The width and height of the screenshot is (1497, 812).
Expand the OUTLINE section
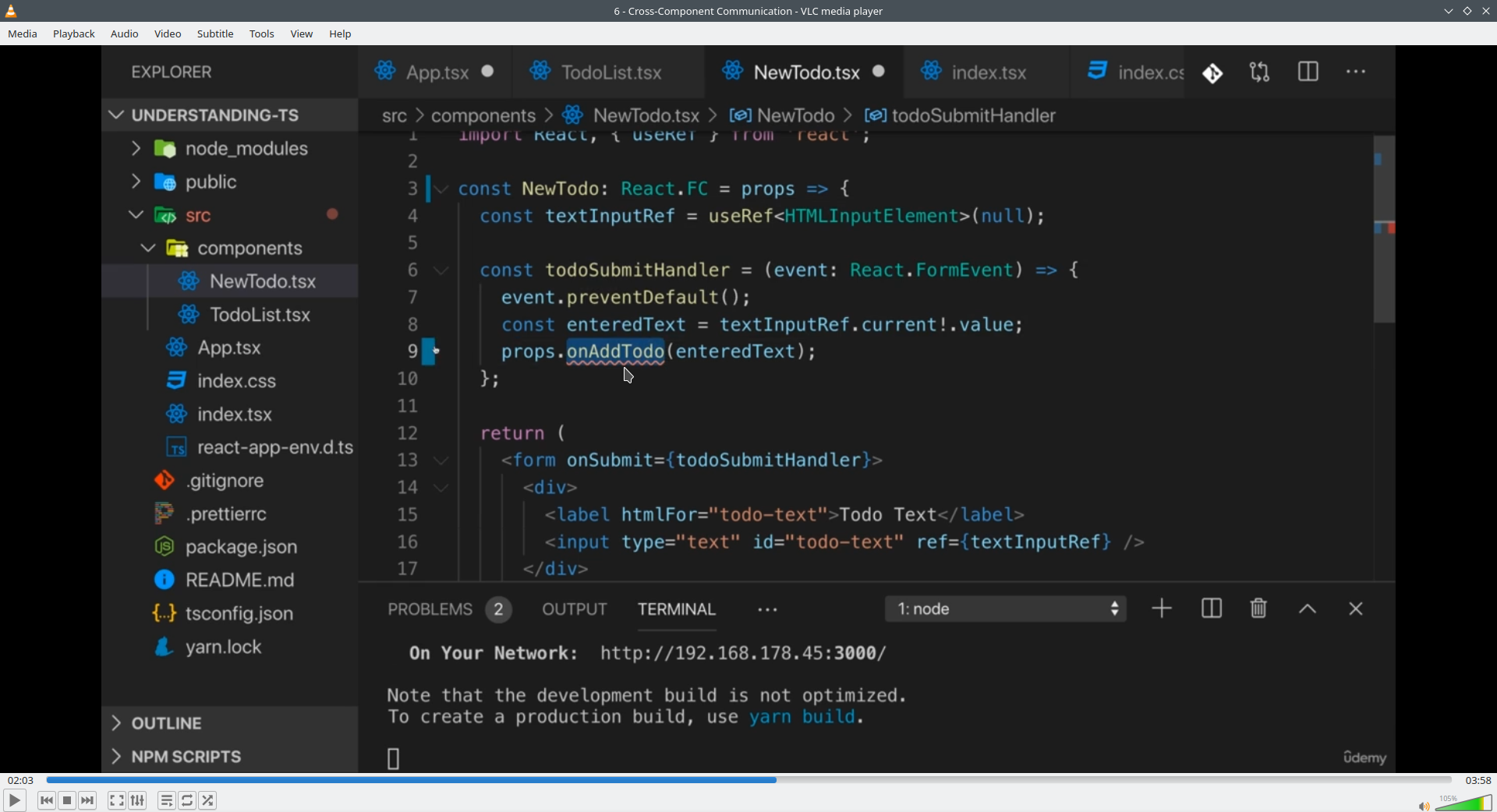point(229,723)
